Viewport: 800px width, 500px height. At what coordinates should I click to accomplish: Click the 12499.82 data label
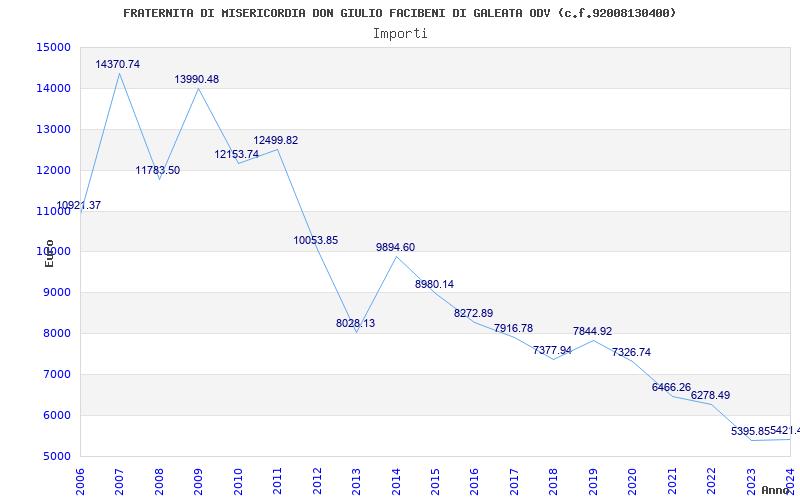pos(276,140)
